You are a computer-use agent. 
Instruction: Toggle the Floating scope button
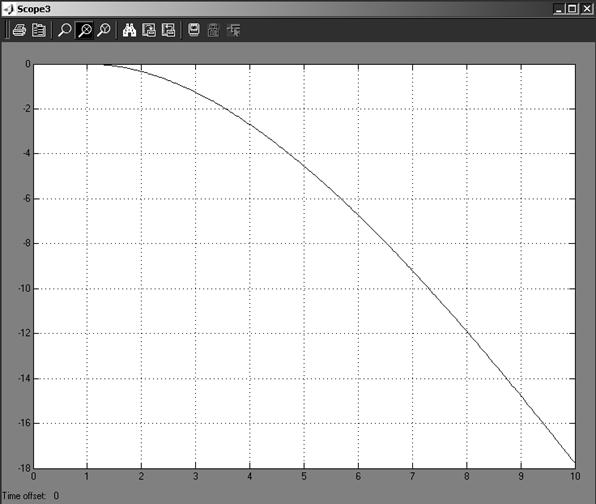pyautogui.click(x=194, y=30)
